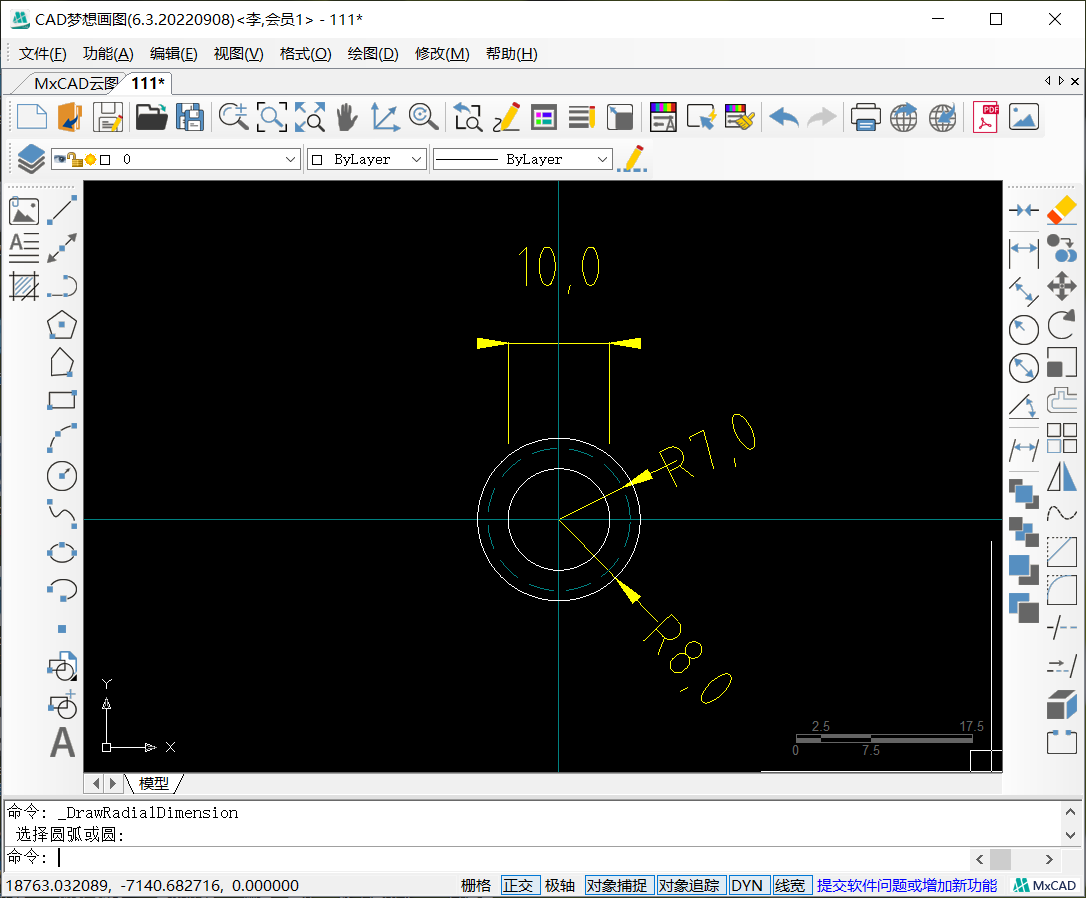Screen dimensions: 1086x898
Task: Click 提交软件问题或增加新功能 link
Action: point(907,886)
